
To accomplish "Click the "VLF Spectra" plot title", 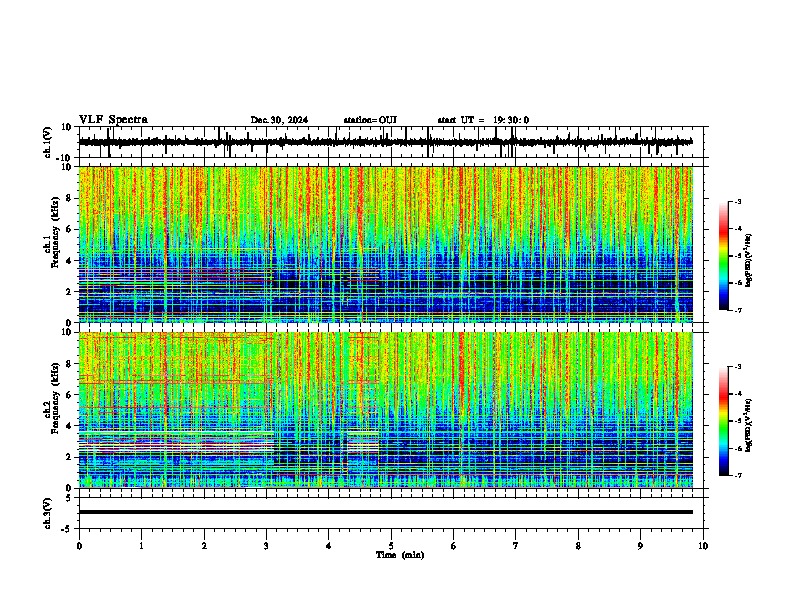I will (x=113, y=119).
